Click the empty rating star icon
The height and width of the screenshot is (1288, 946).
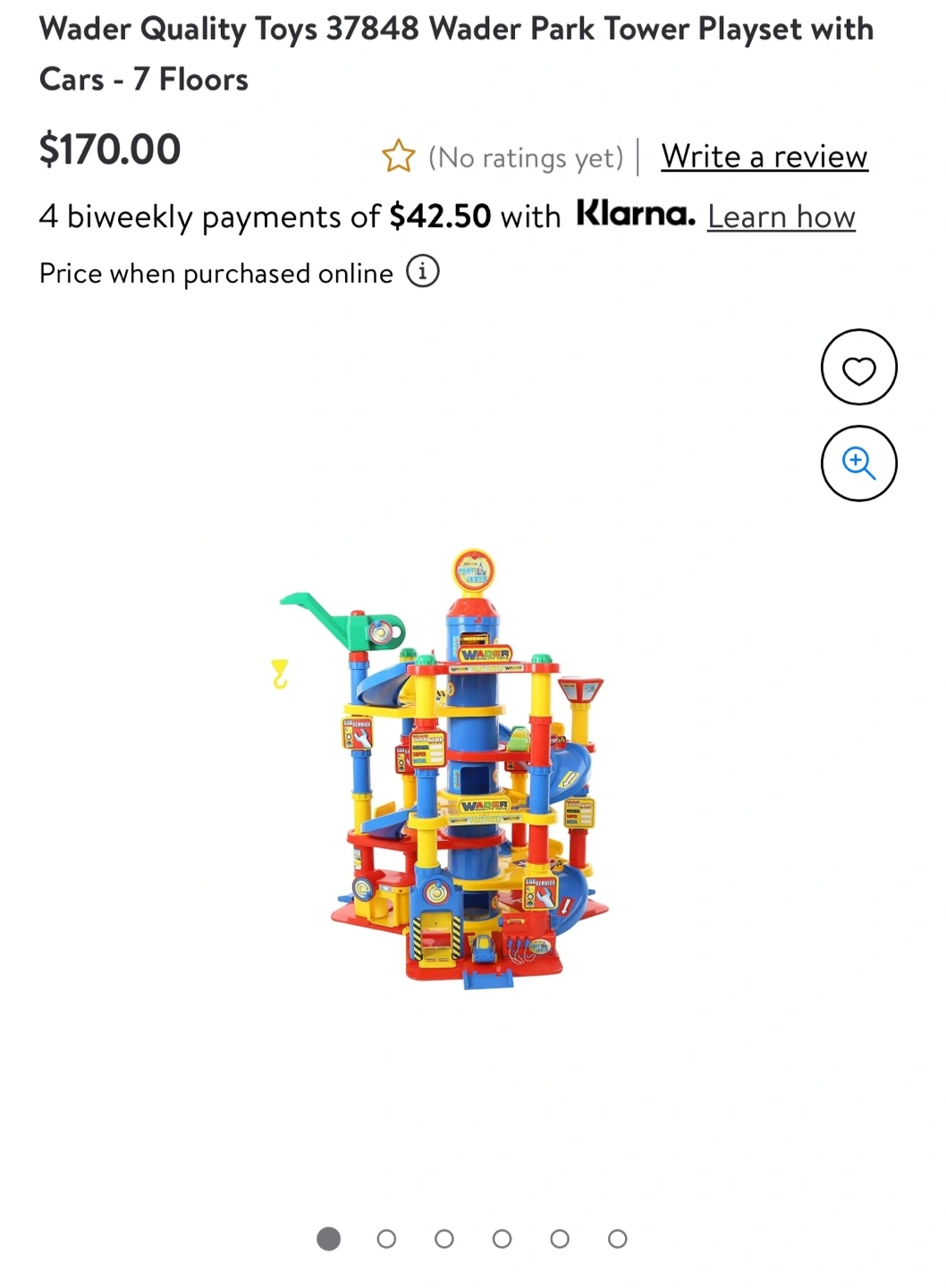[x=398, y=157]
